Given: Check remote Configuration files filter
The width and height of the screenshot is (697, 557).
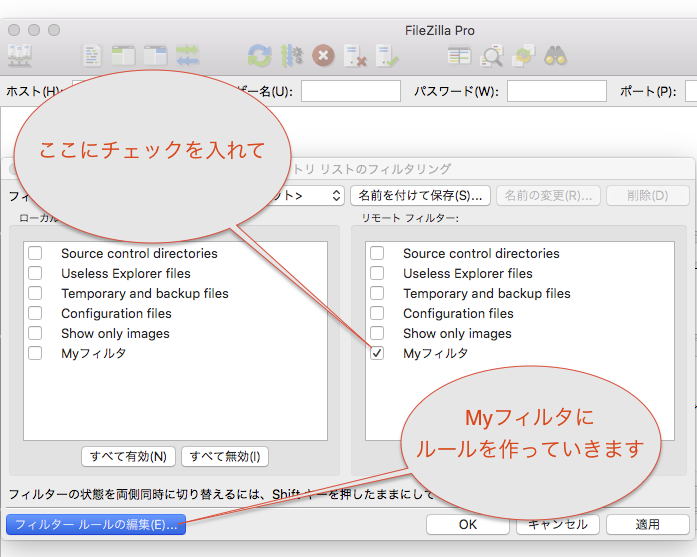Looking at the screenshot, I should (377, 313).
